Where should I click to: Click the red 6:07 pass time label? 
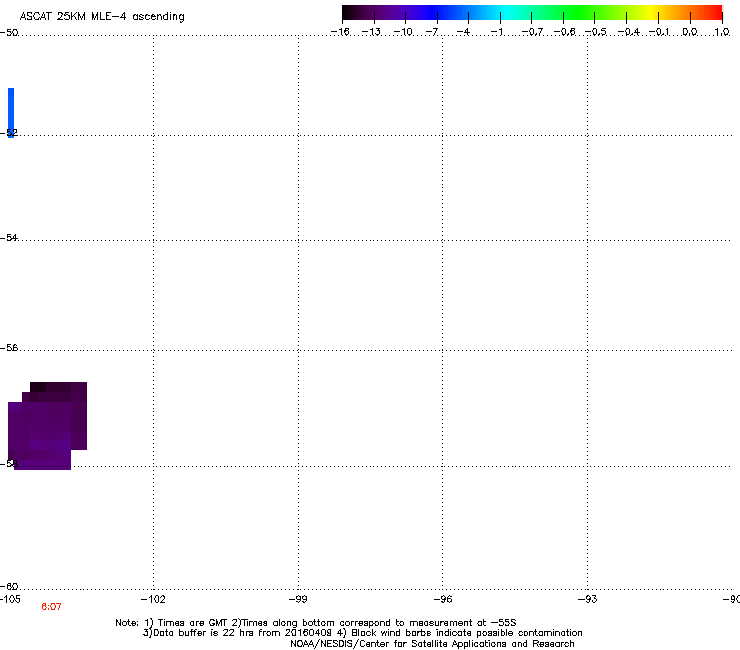click(x=51, y=607)
